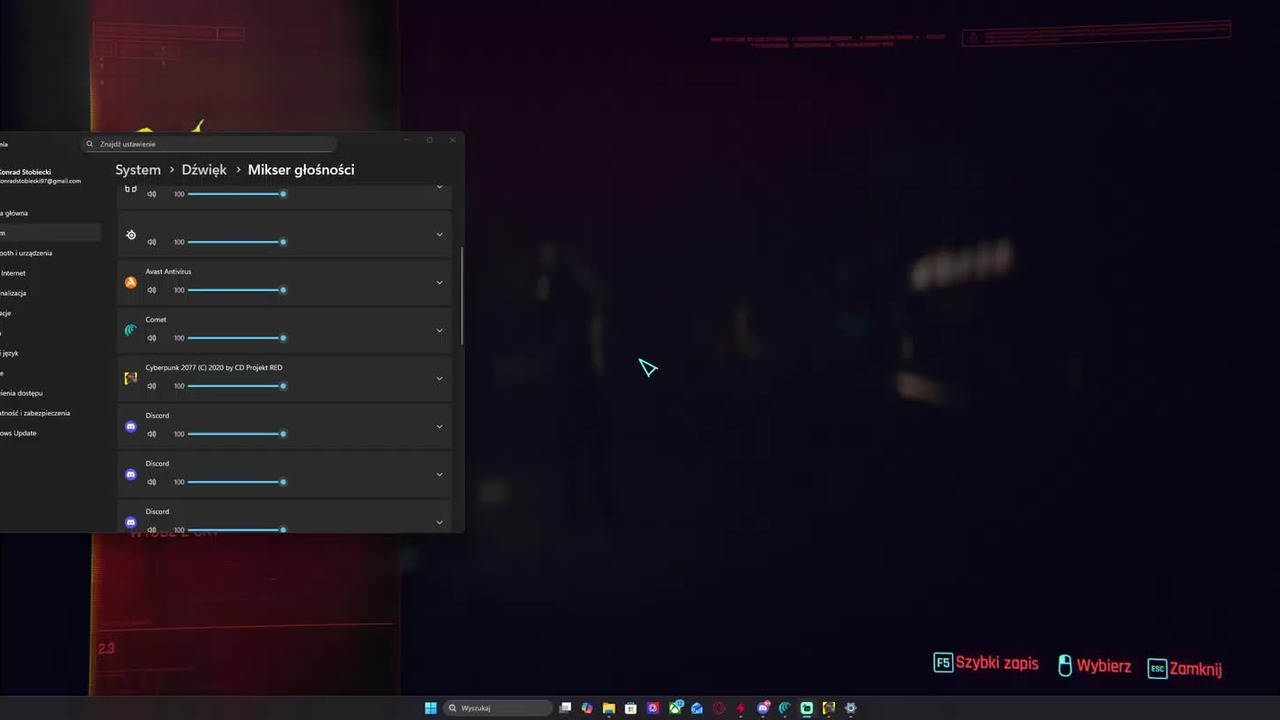Go back to Dźwięk in the breadcrumb
This screenshot has height=720, width=1280.
point(204,170)
